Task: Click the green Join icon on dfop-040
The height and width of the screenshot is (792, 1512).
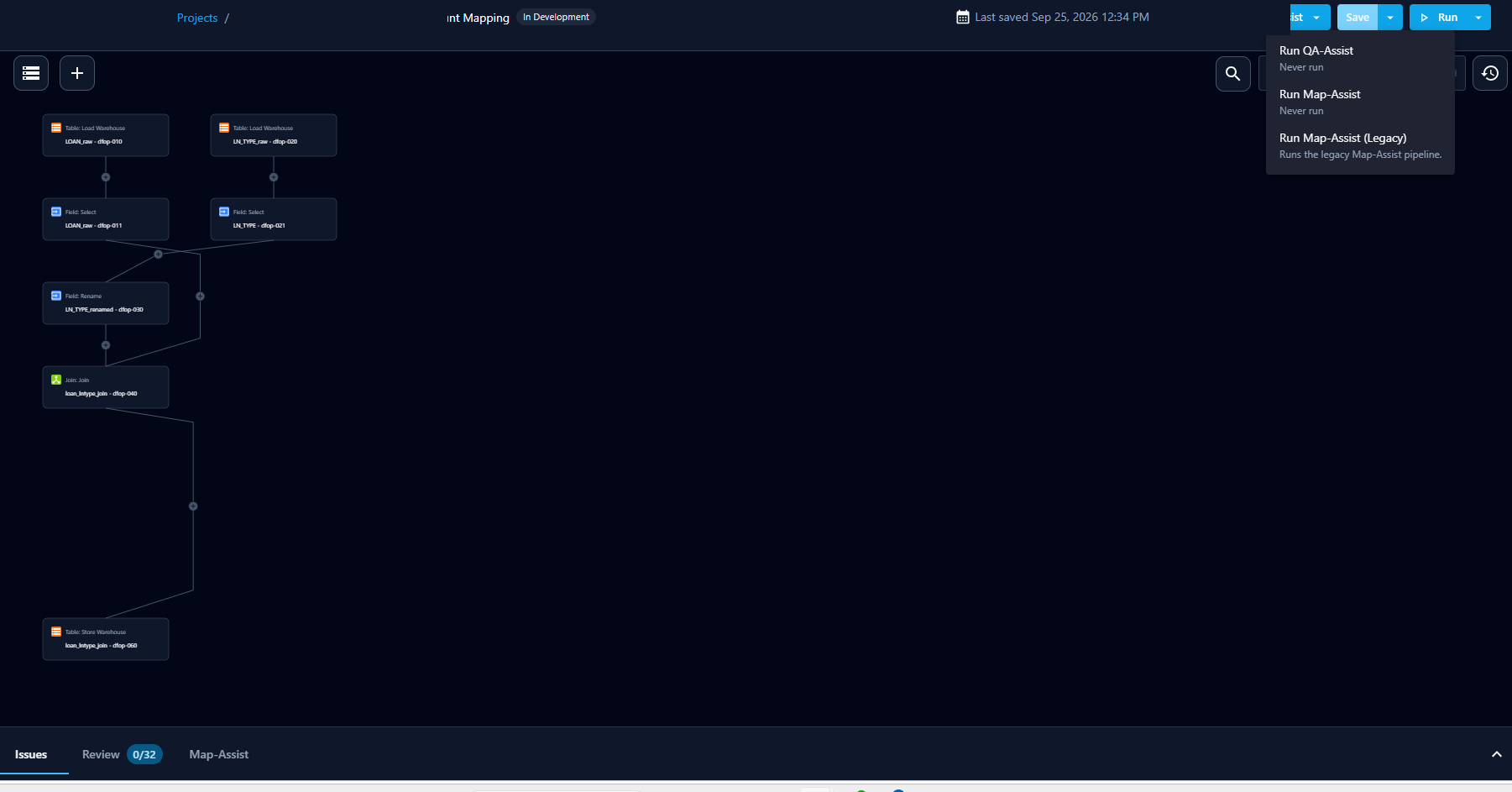Action: point(56,380)
